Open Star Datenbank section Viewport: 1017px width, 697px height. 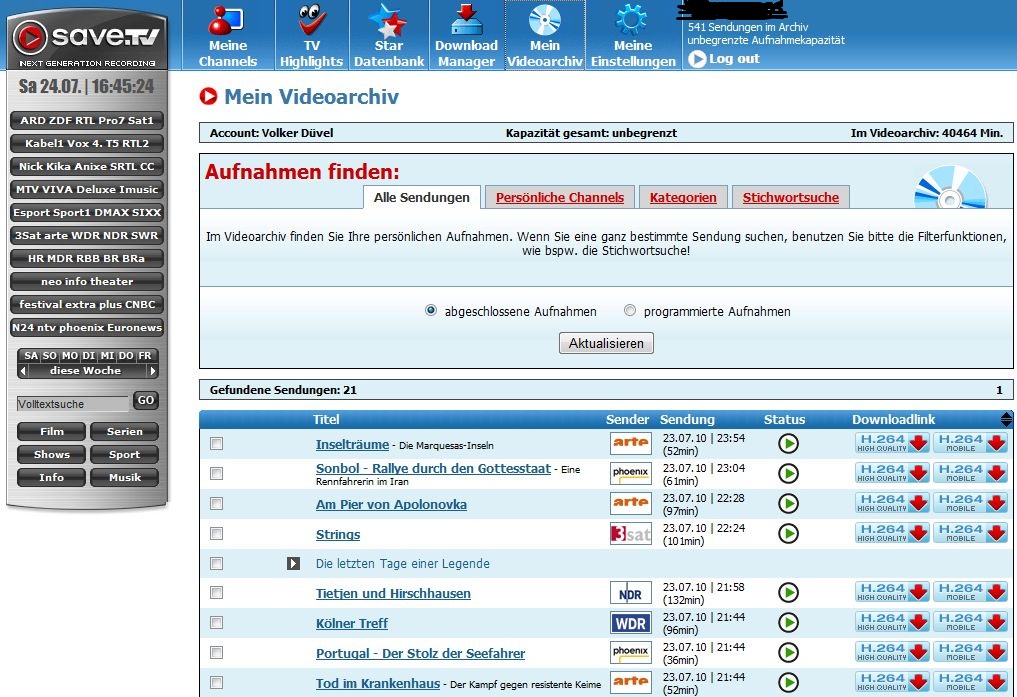[389, 35]
